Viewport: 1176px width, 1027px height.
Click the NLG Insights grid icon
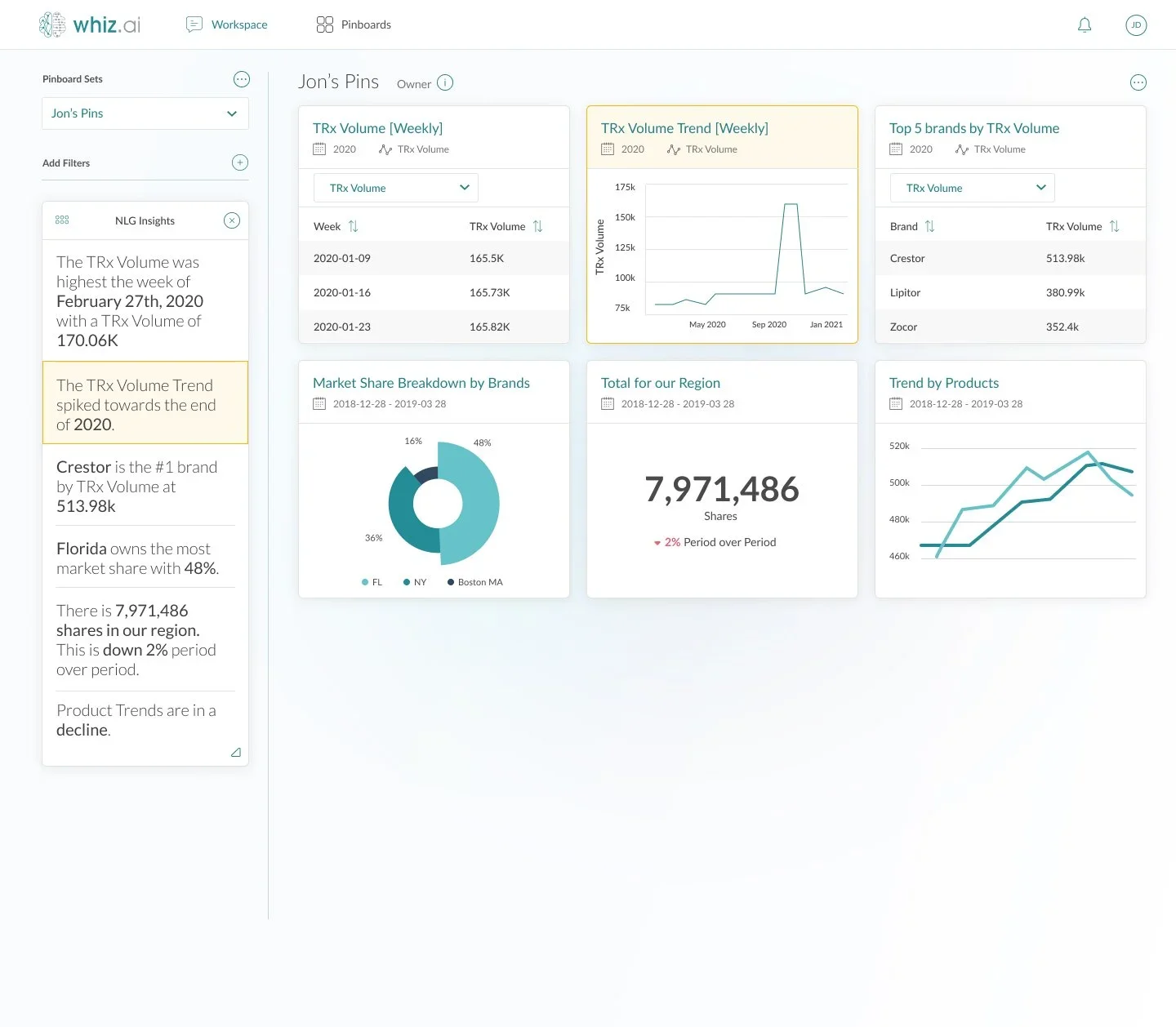[62, 220]
